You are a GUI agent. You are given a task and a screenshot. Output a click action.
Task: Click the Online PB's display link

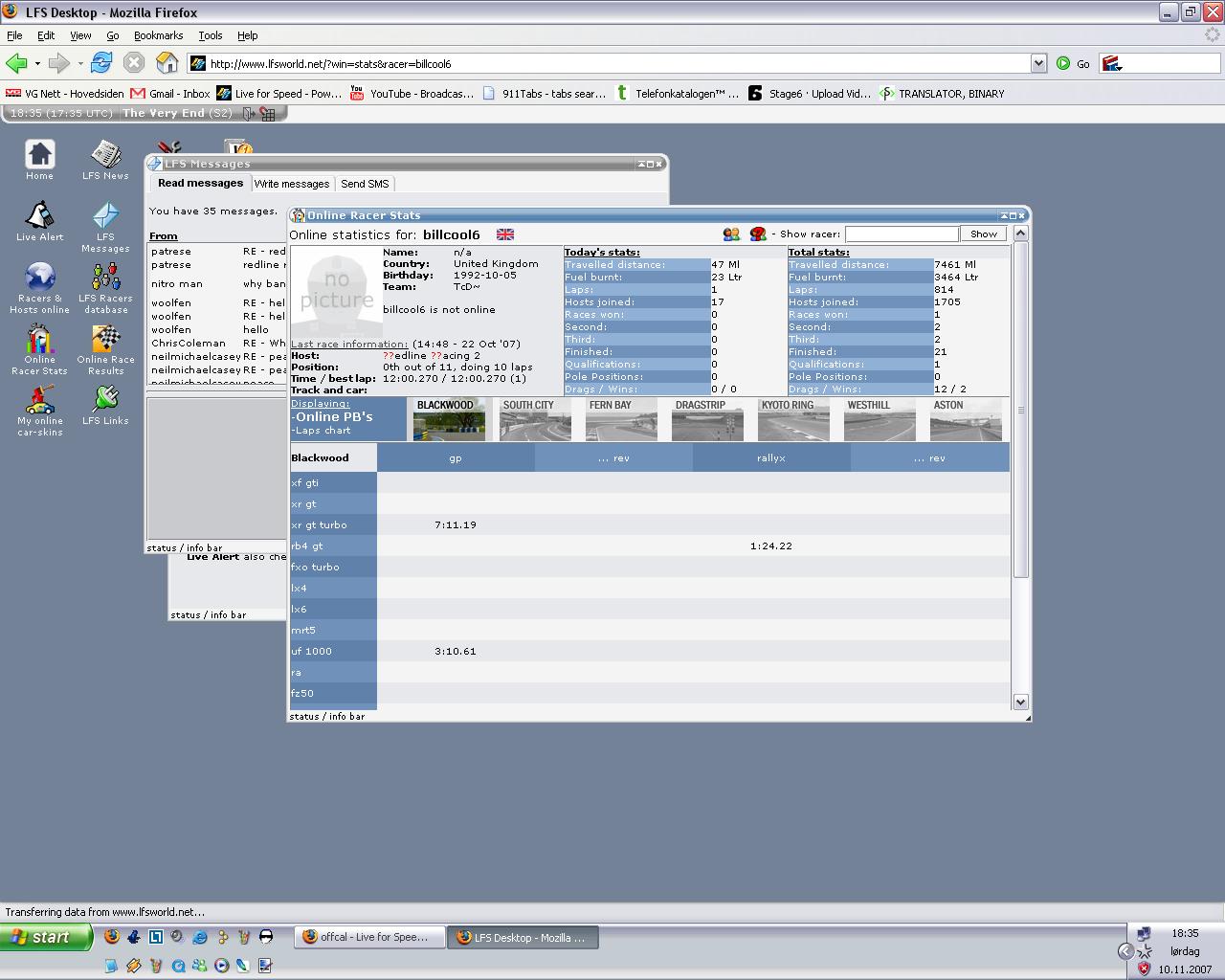pos(331,417)
